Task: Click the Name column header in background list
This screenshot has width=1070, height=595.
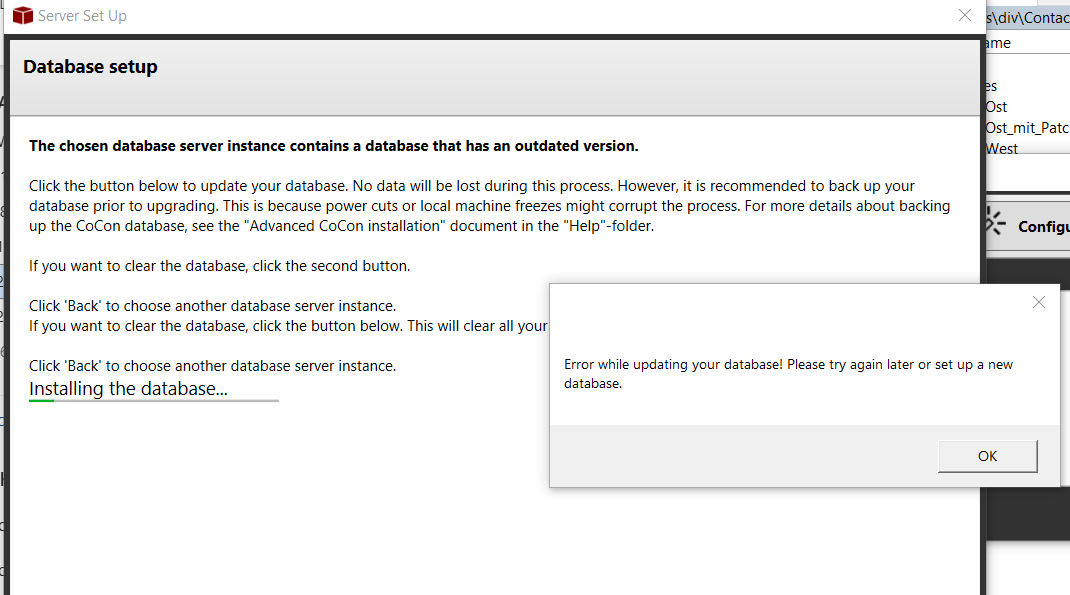Action: [997, 43]
